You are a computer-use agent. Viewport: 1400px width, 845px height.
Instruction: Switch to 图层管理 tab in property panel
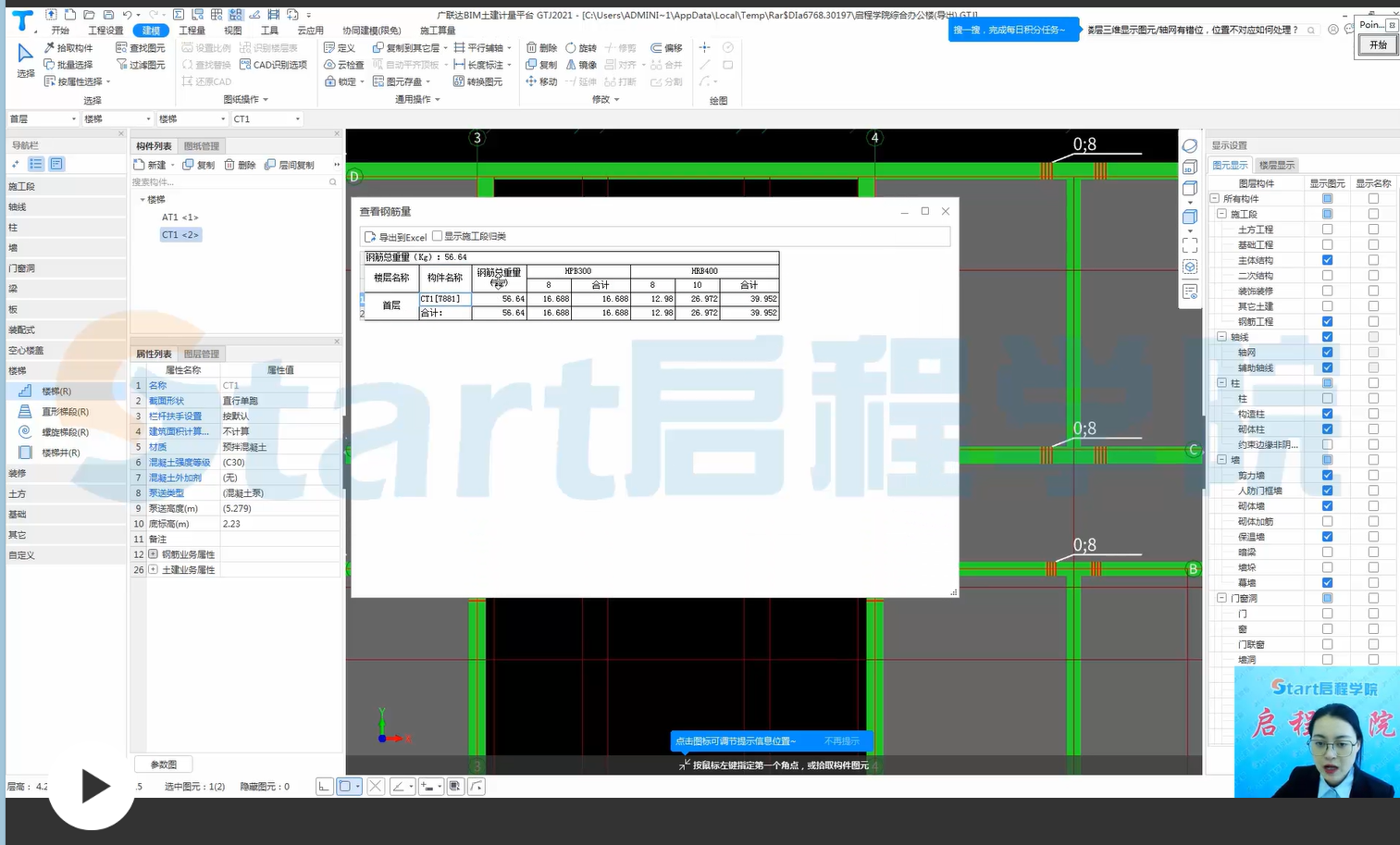(201, 354)
